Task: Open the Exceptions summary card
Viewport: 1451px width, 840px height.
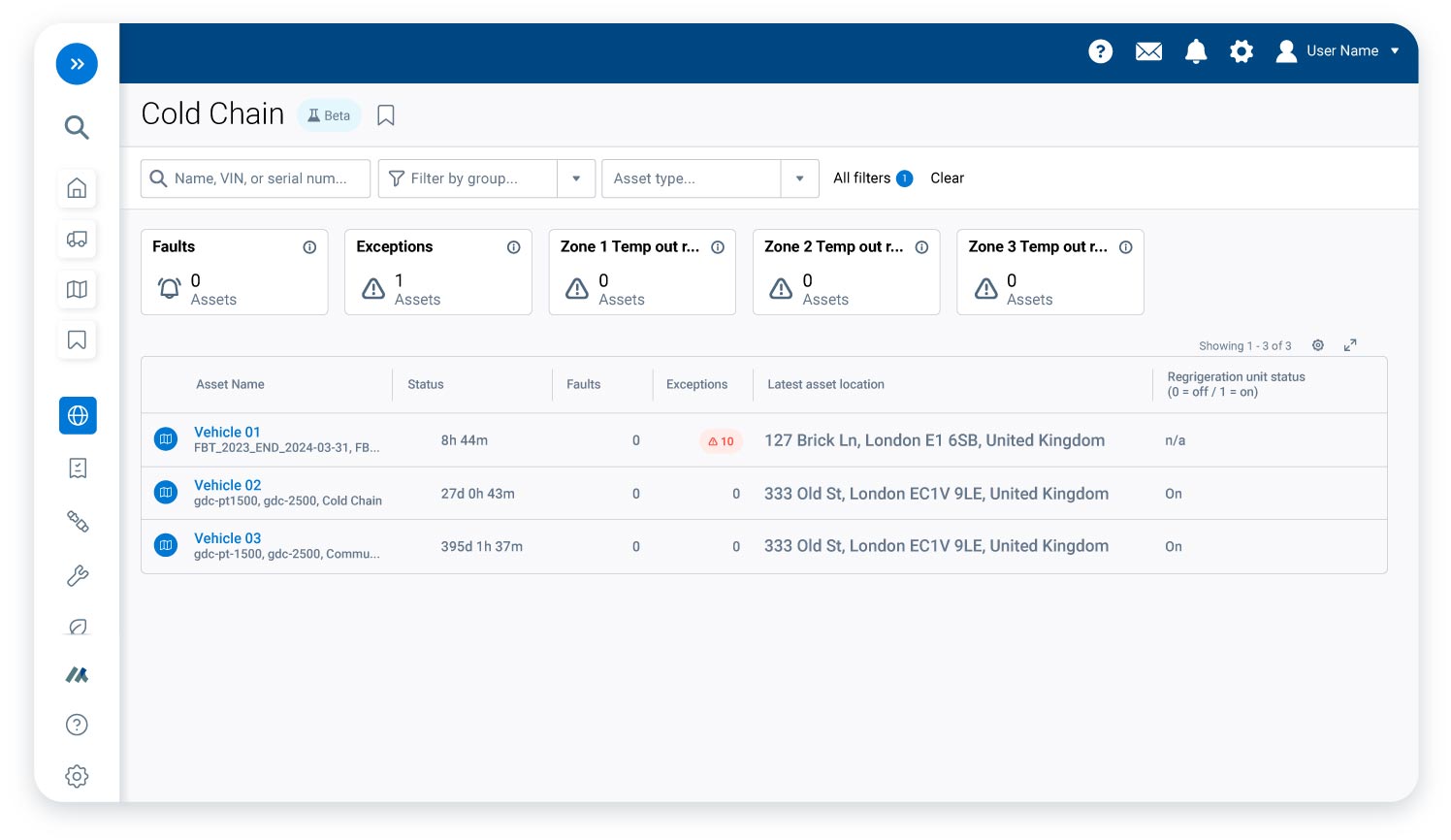Action: point(437,272)
